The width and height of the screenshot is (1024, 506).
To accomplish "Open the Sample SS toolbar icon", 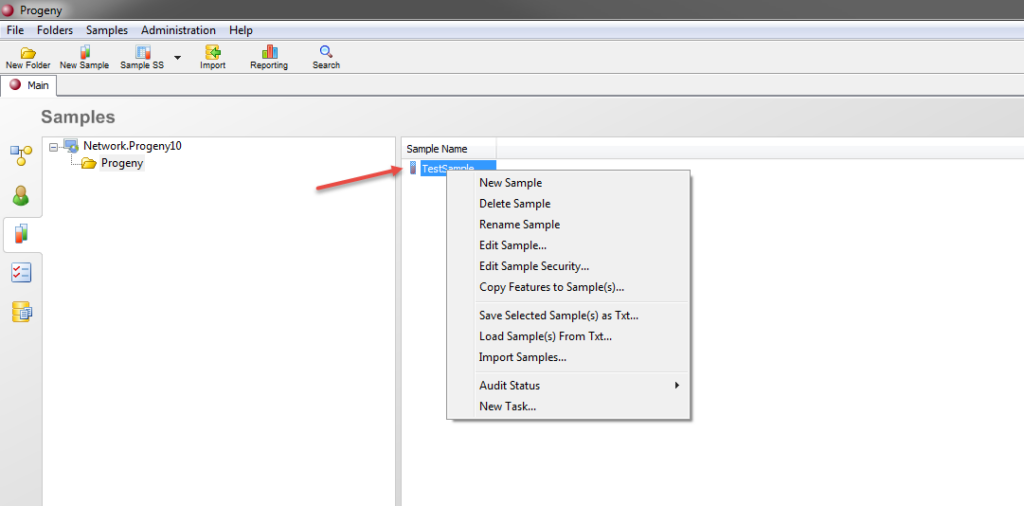I will click(x=142, y=52).
